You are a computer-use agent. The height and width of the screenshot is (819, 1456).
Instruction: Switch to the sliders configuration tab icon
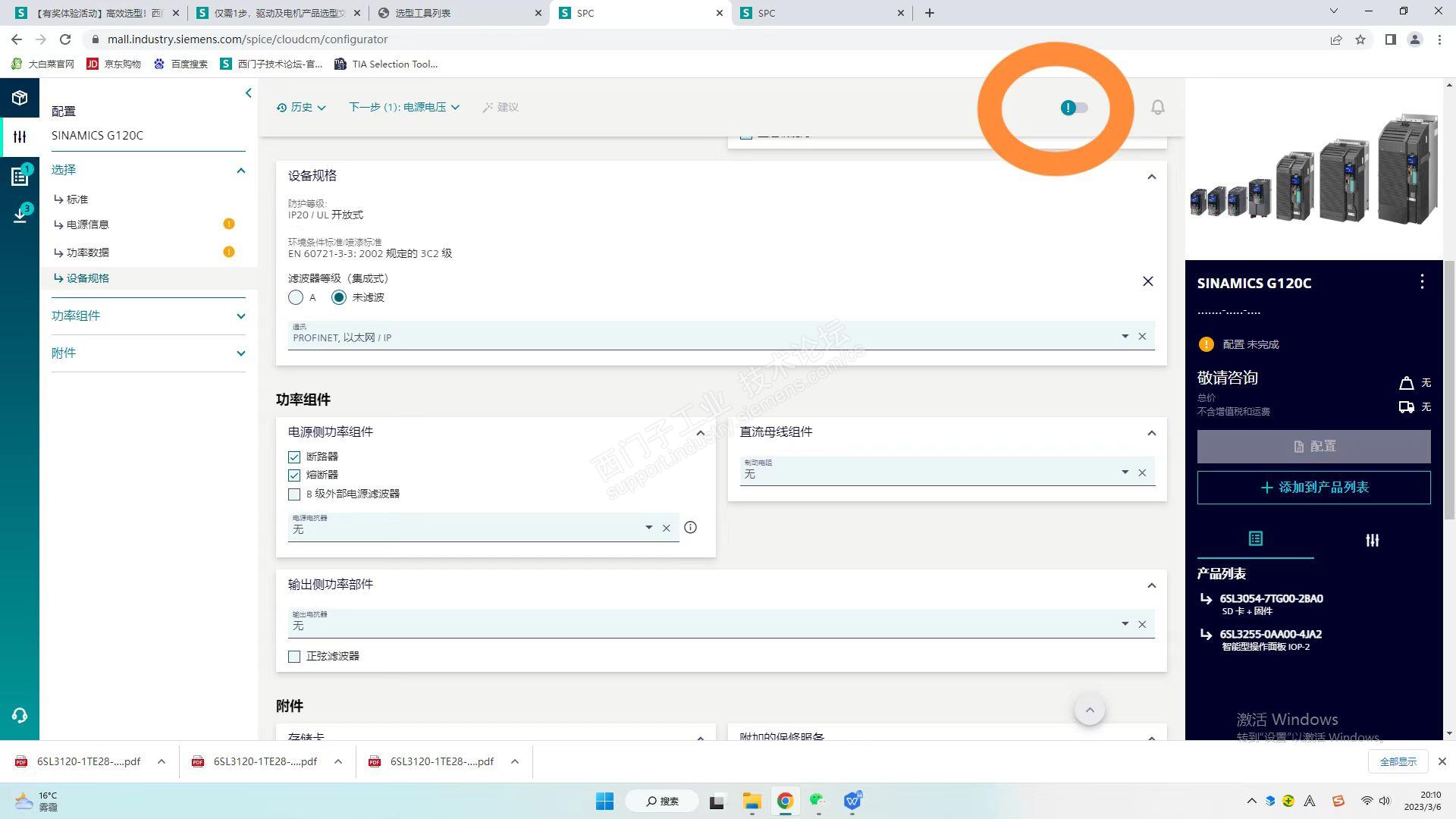(x=1372, y=540)
